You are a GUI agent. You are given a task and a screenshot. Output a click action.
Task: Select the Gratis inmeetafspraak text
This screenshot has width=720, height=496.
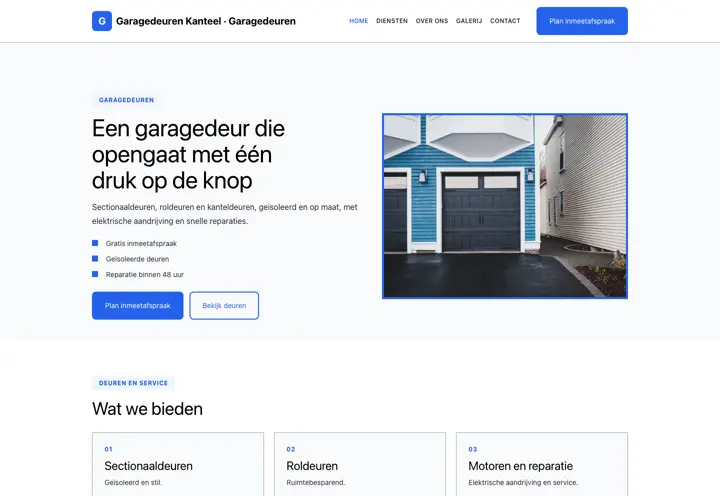pos(141,243)
